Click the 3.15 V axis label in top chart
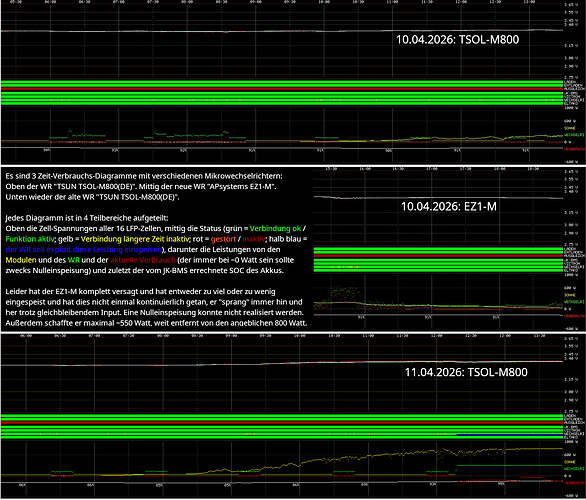Viewport: 586px width, 500px height. (571, 46)
